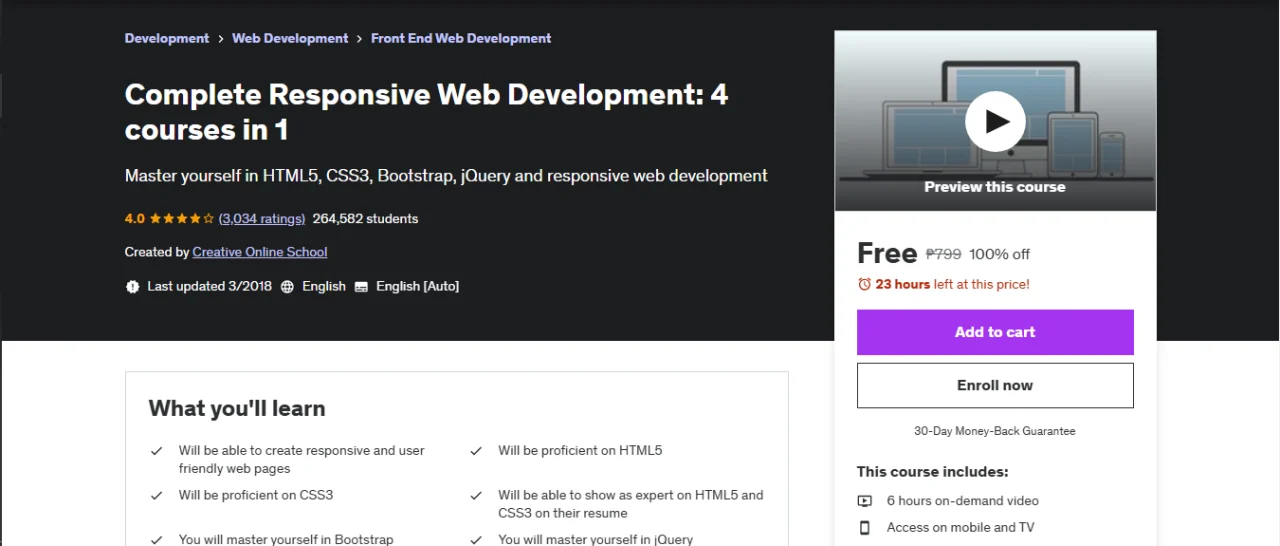
Task: Open the Web Development breadcrumb
Action: (290, 38)
